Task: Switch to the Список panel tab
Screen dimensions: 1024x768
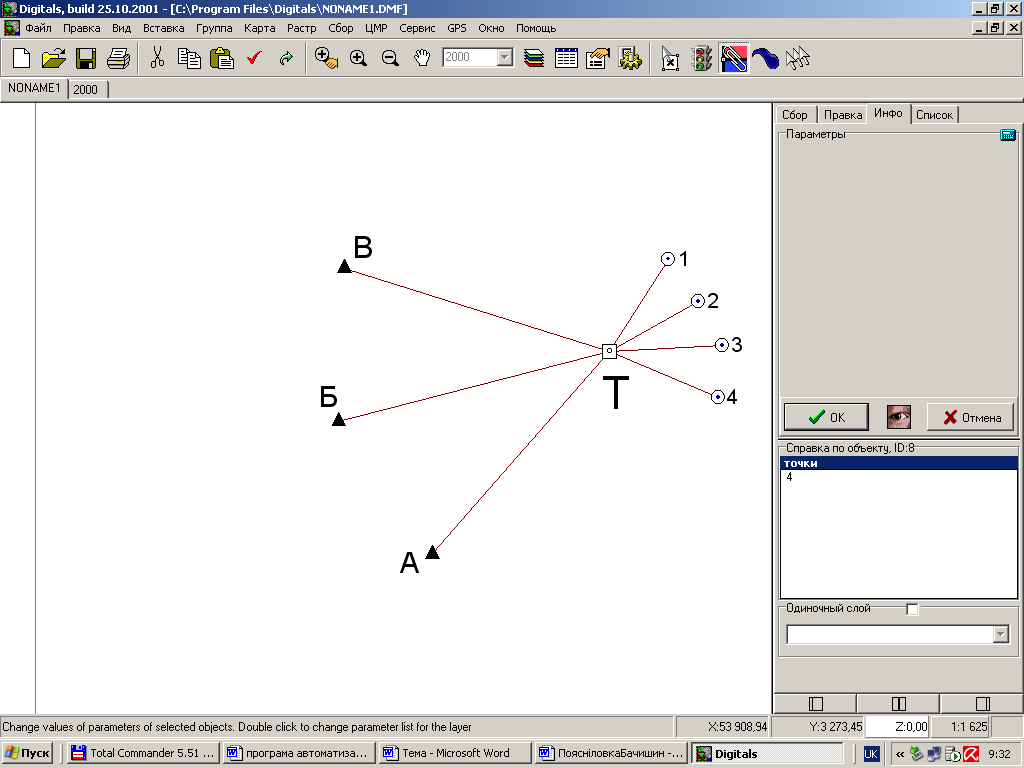Action: click(x=934, y=115)
